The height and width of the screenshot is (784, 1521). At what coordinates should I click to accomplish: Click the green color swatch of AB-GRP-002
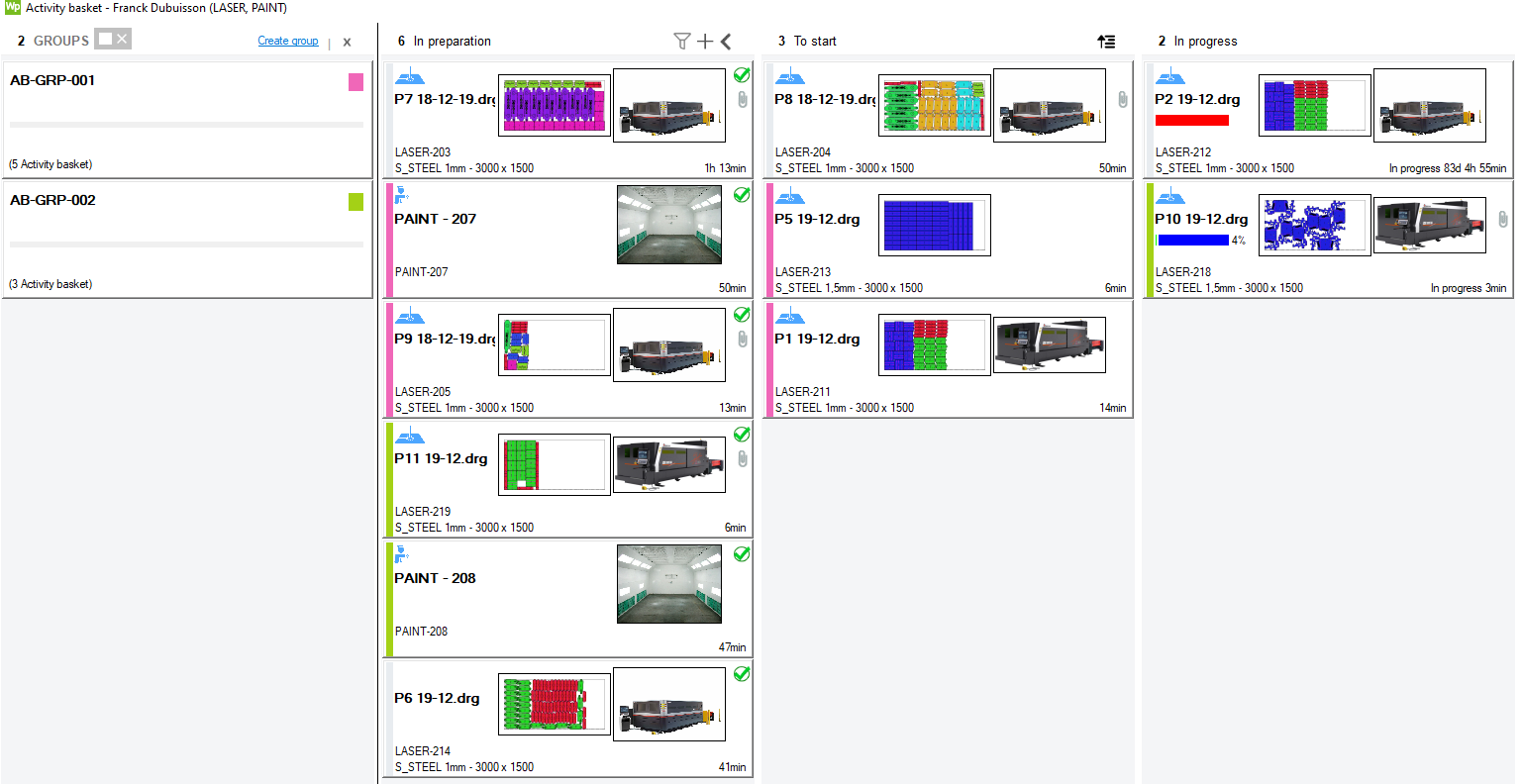[355, 202]
